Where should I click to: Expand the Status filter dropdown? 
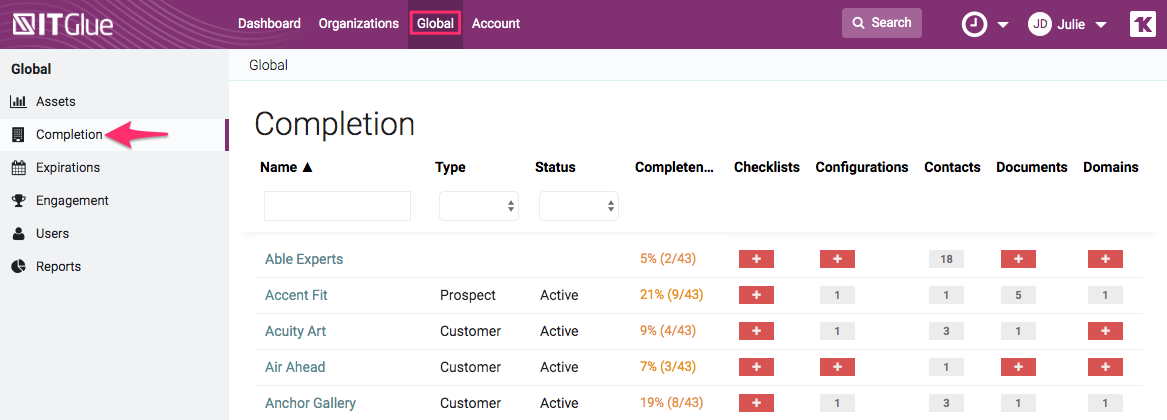[x=578, y=206]
